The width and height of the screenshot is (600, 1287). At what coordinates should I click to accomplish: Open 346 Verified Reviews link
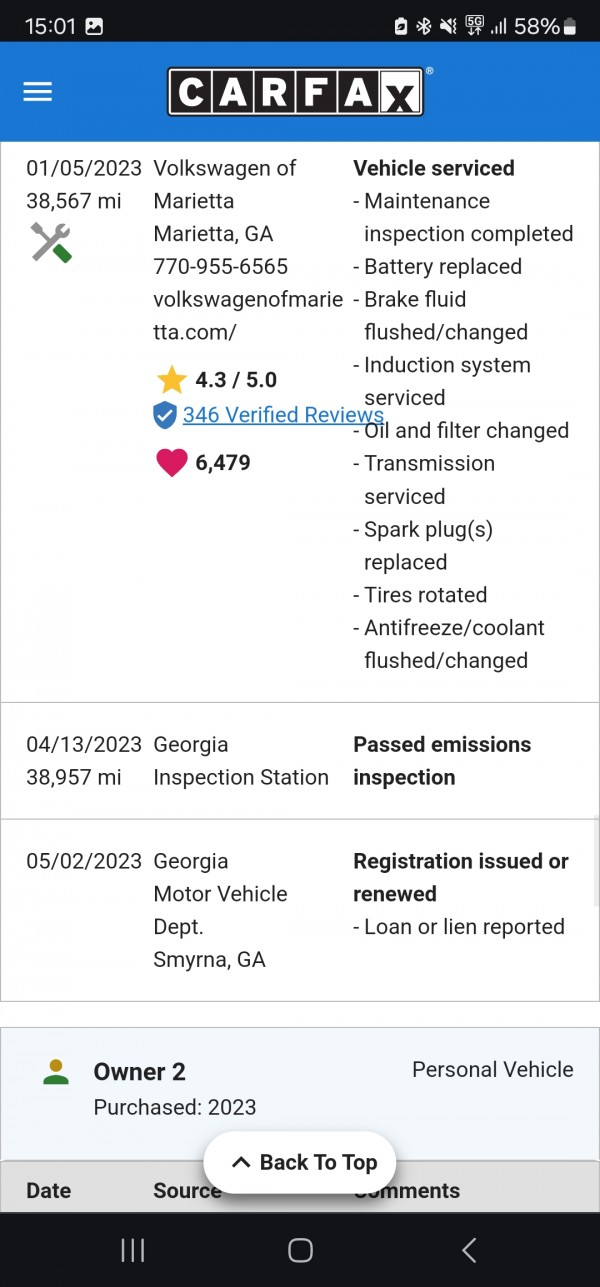(283, 415)
